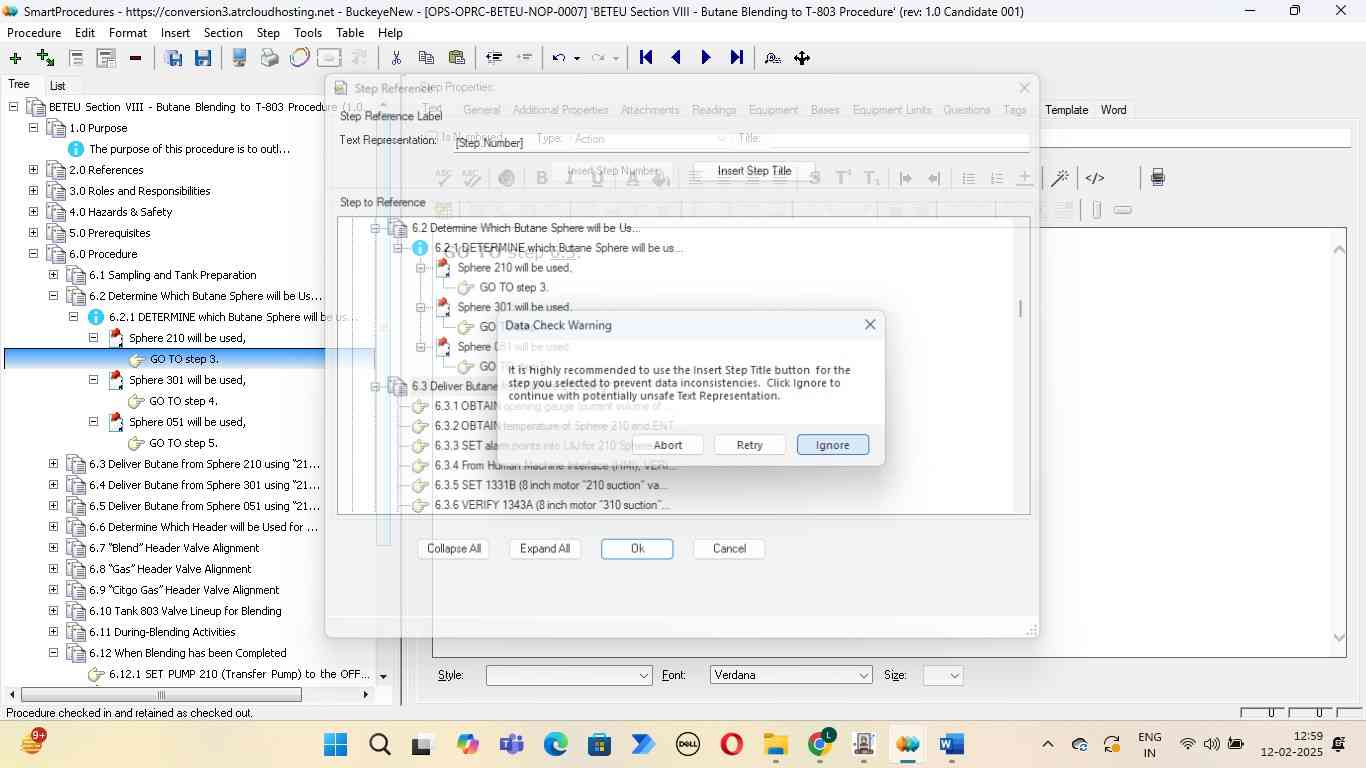Go to previous step arrow icon
The image size is (1366, 768).
(676, 58)
